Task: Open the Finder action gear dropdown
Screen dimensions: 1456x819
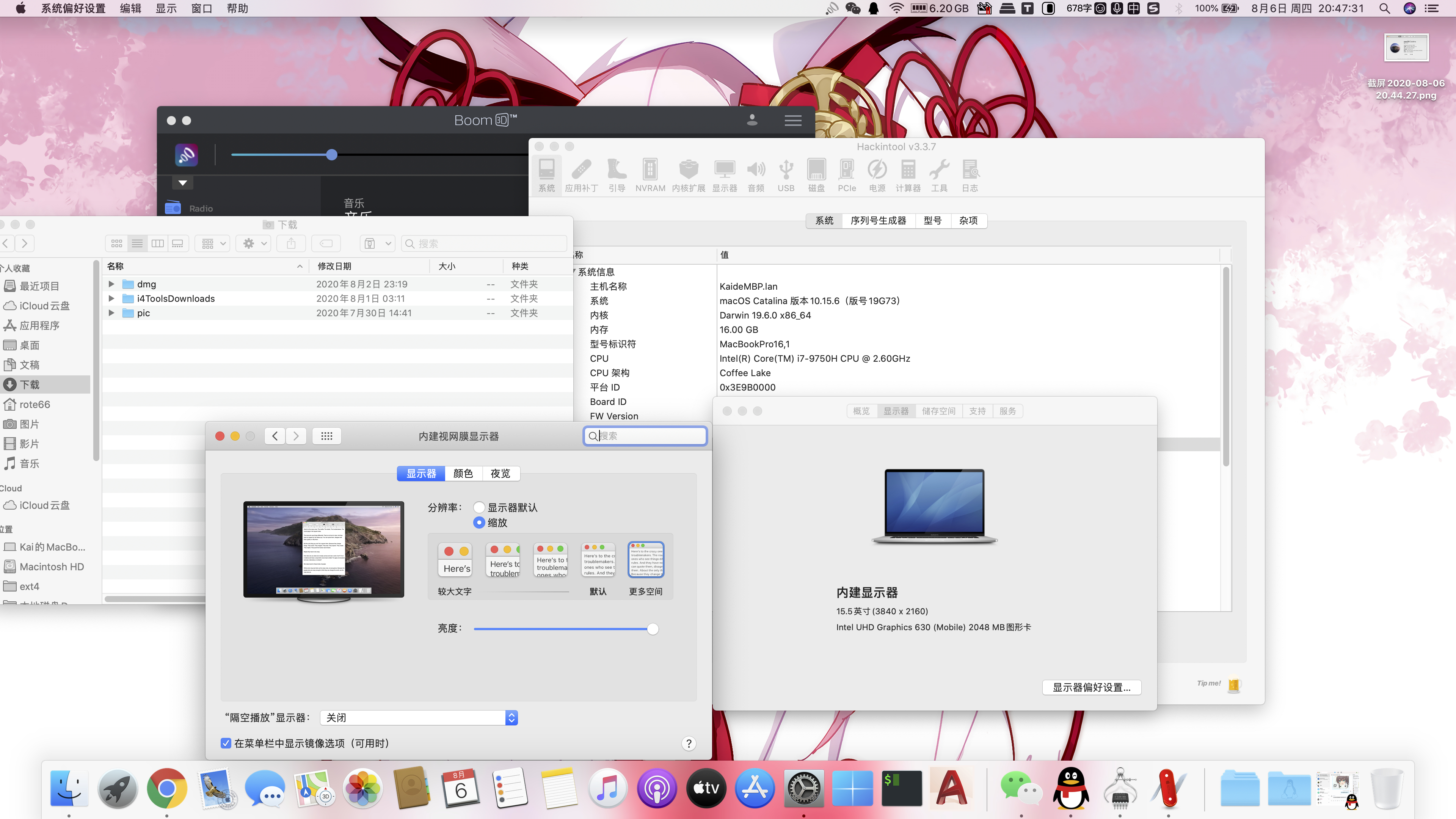Action: coord(254,243)
